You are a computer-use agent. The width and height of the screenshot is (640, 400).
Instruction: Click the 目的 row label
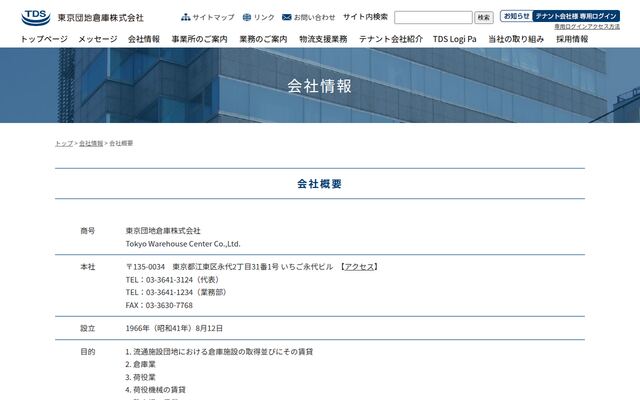coord(87,351)
